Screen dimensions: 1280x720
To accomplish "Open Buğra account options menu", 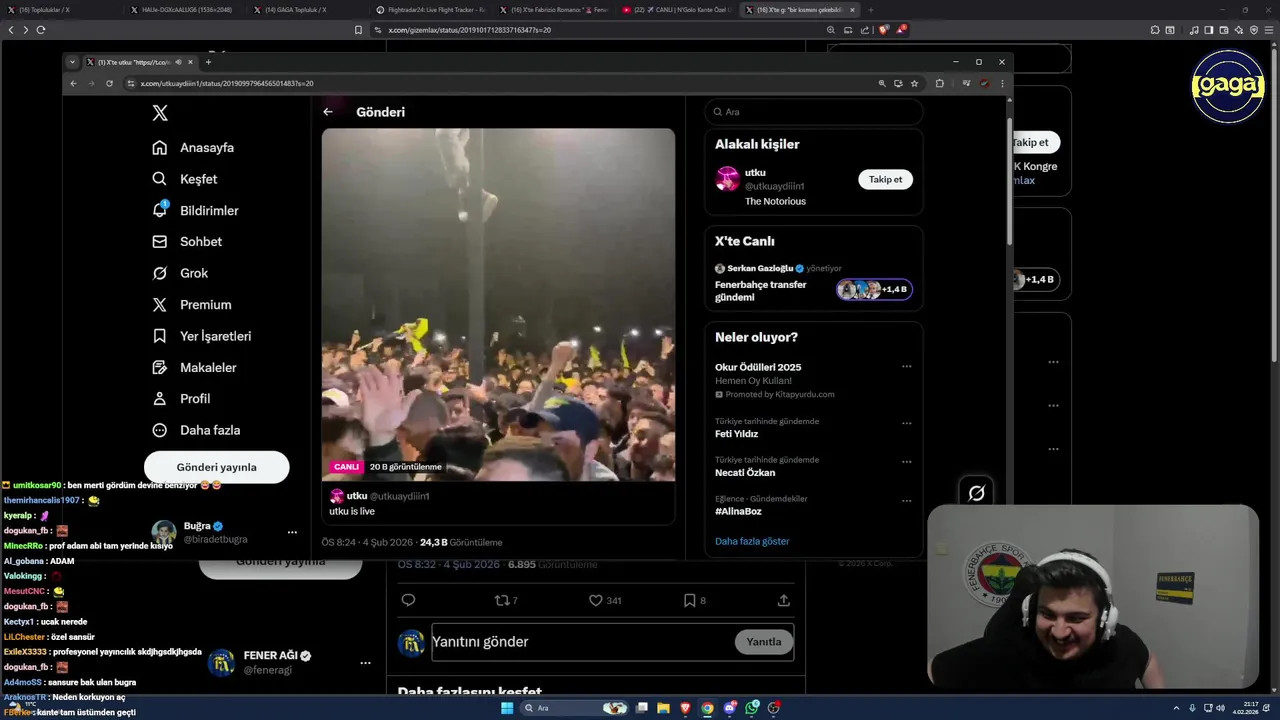I will click(x=292, y=532).
